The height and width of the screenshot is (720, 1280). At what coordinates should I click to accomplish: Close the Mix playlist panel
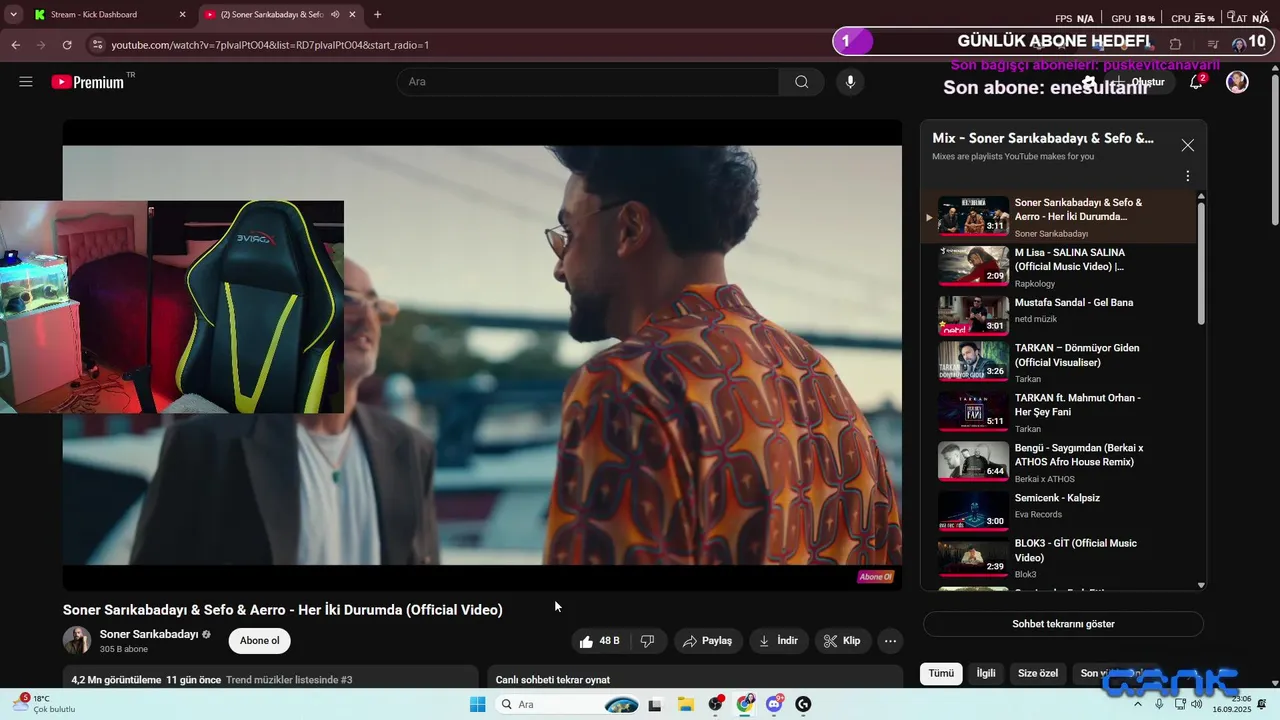click(1187, 145)
